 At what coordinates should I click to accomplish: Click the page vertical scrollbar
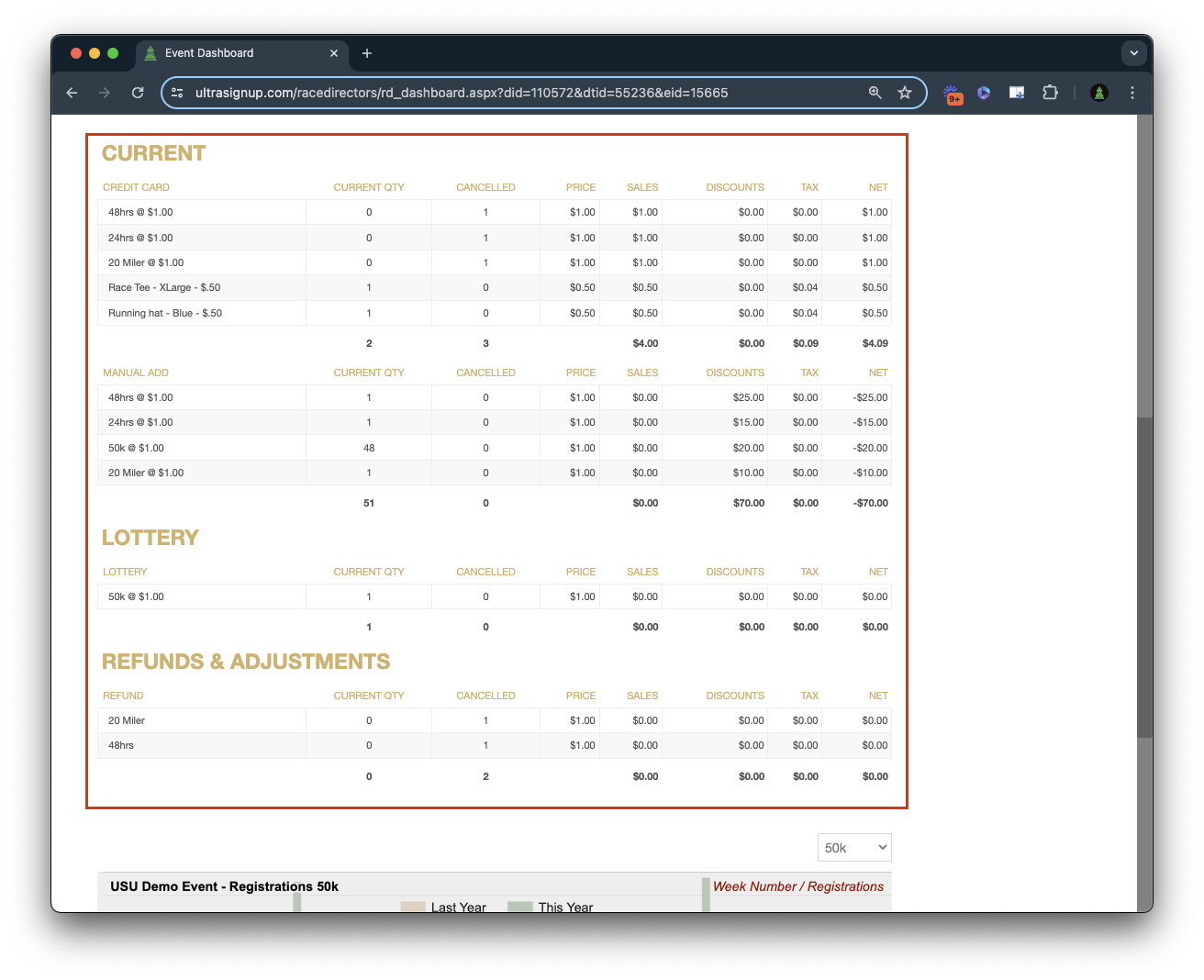[x=1144, y=576]
